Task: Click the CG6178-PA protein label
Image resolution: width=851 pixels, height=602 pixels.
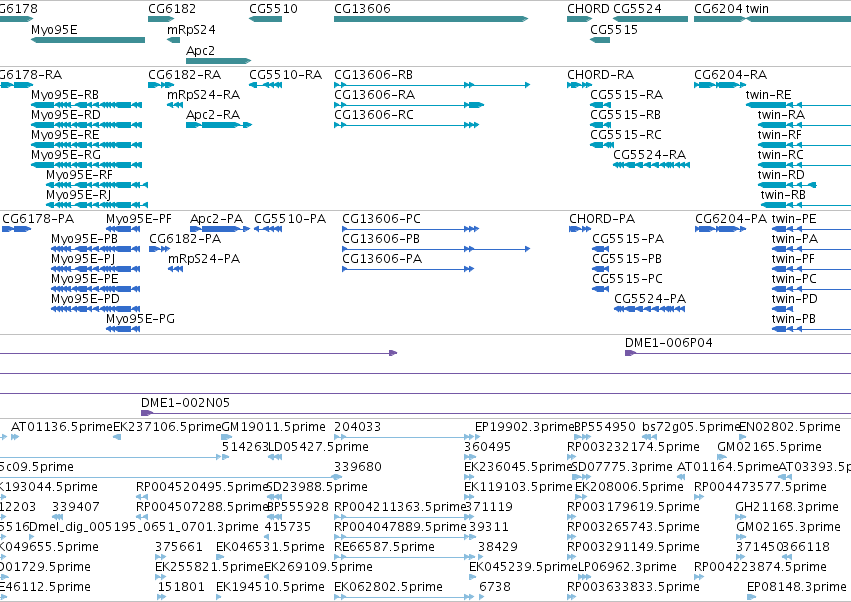Action: coord(38,219)
